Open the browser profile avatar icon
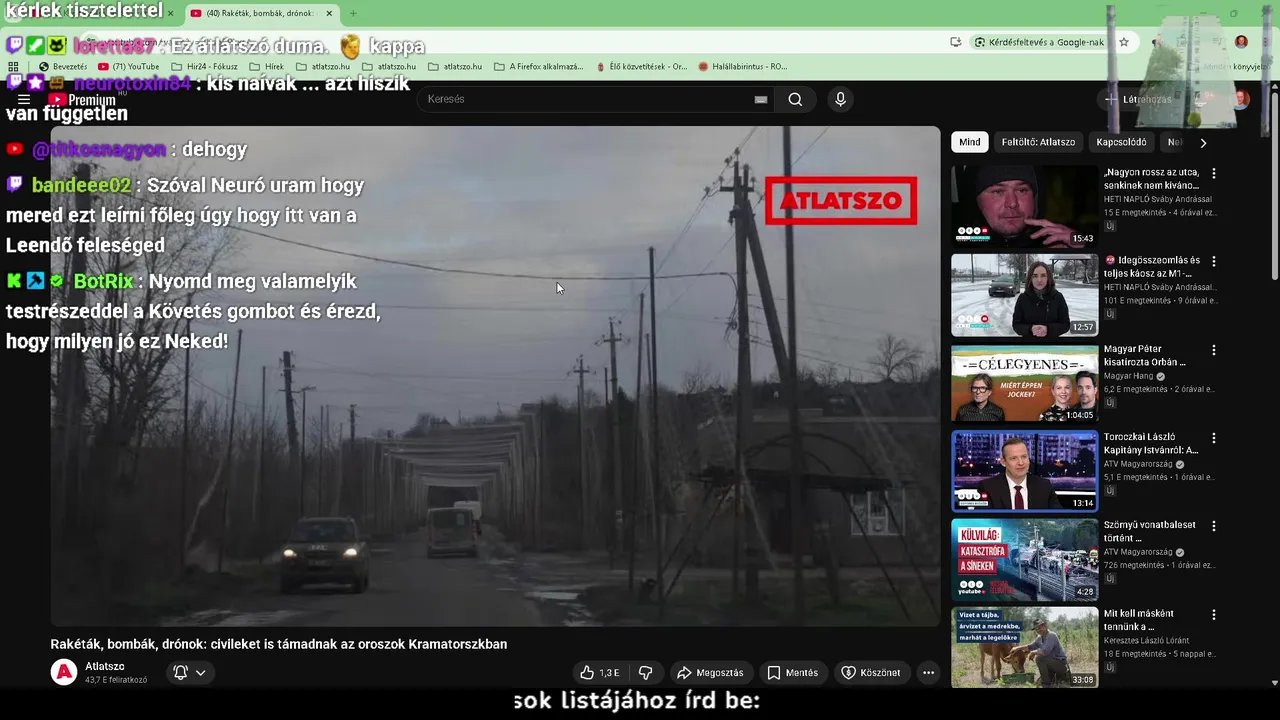 1241,42
